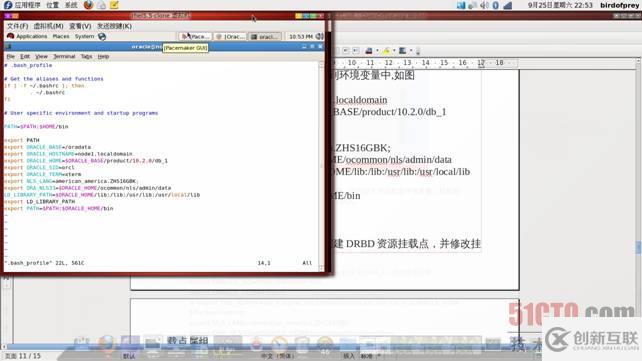Click the guest panel volume icon
Screen dimensions: 642x361
(320, 36)
